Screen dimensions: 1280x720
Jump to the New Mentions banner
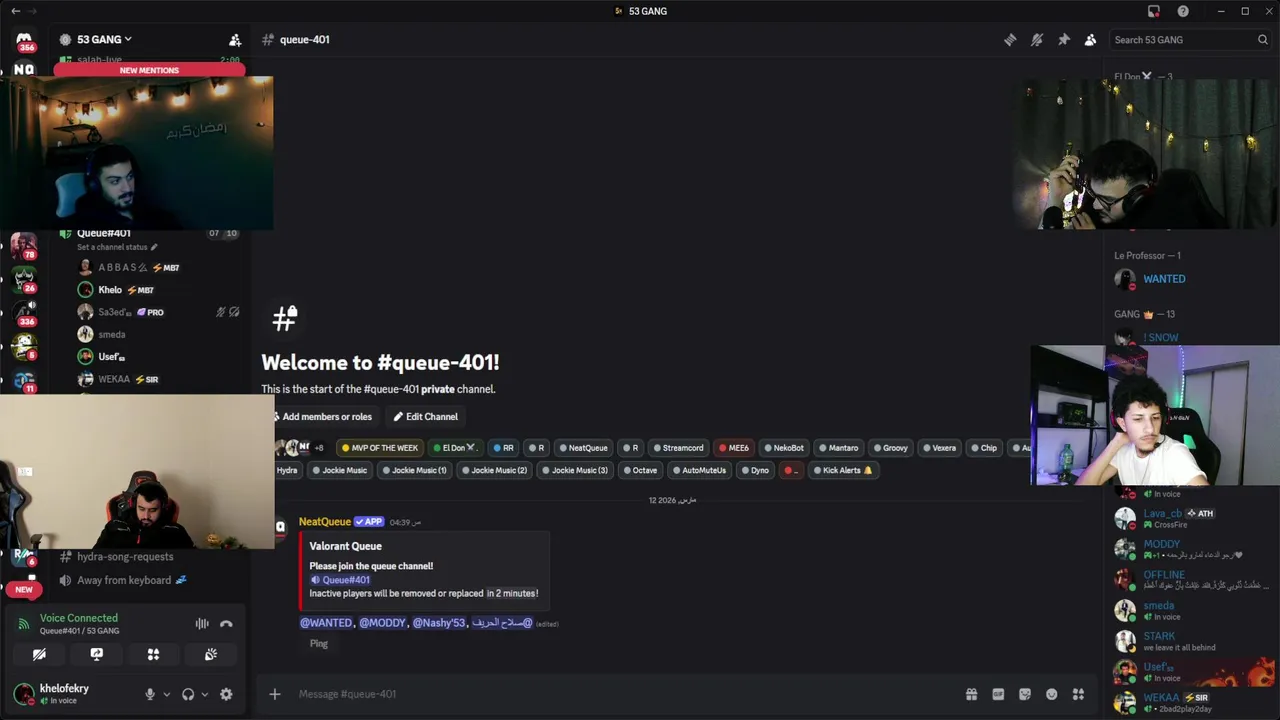pos(149,70)
